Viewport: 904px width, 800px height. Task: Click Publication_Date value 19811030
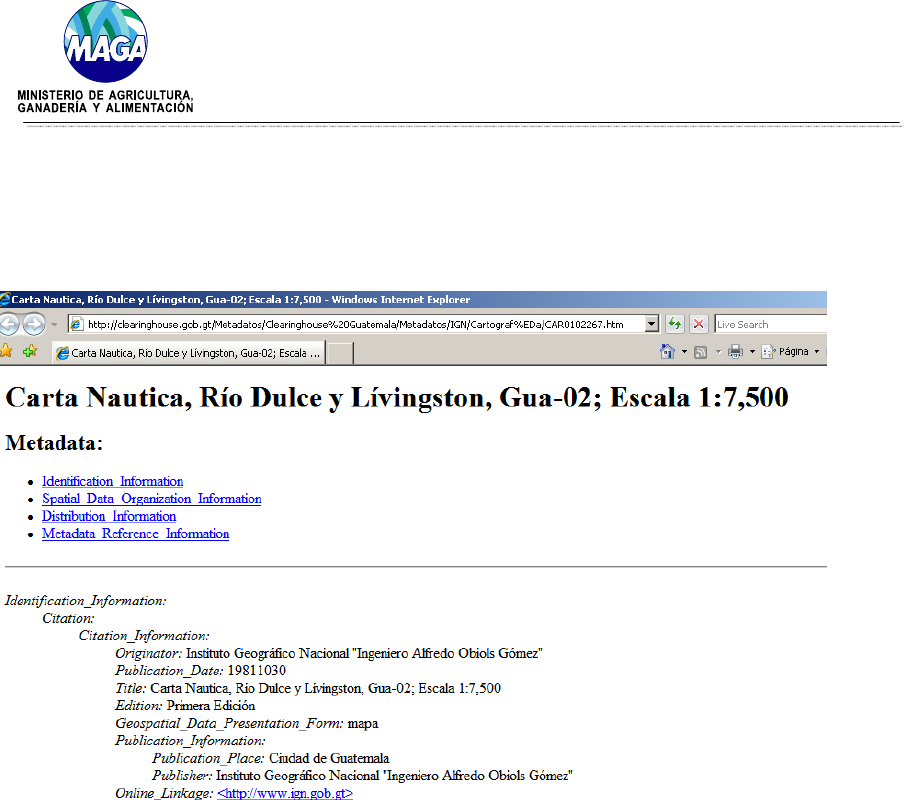click(x=257, y=670)
